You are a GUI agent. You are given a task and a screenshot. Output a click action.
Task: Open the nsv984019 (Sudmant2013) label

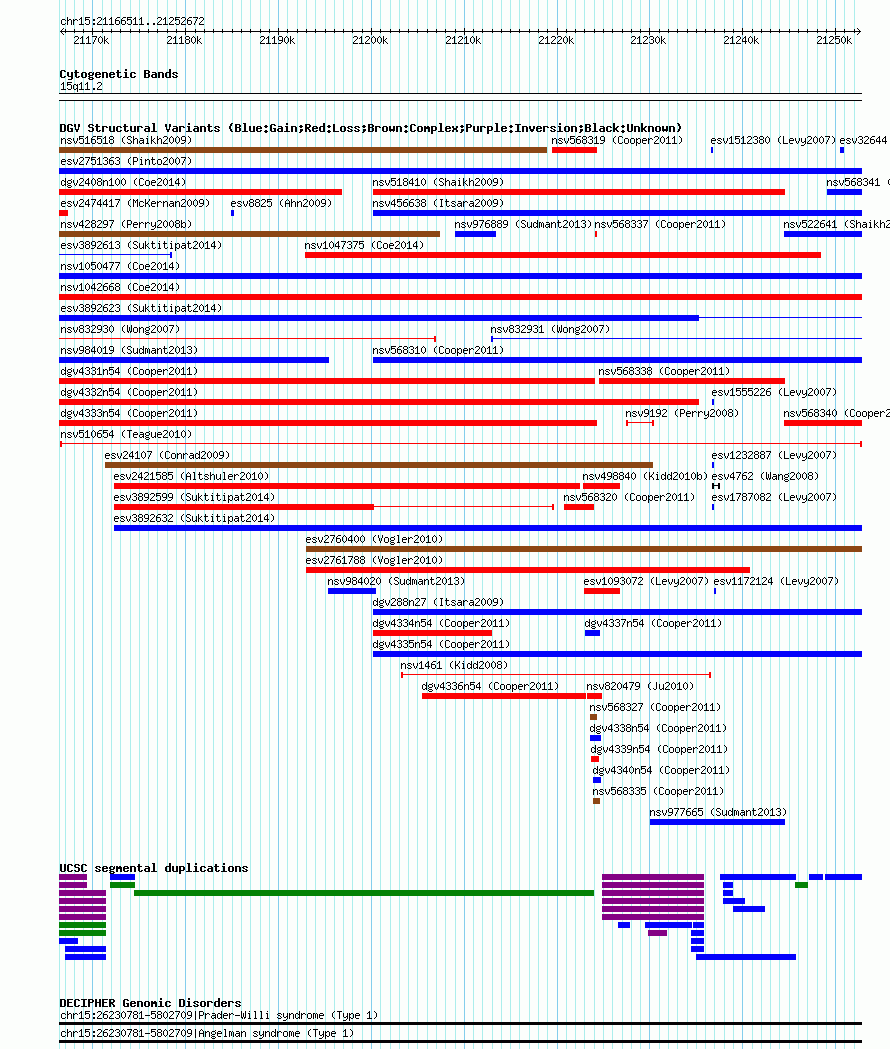(x=129, y=351)
